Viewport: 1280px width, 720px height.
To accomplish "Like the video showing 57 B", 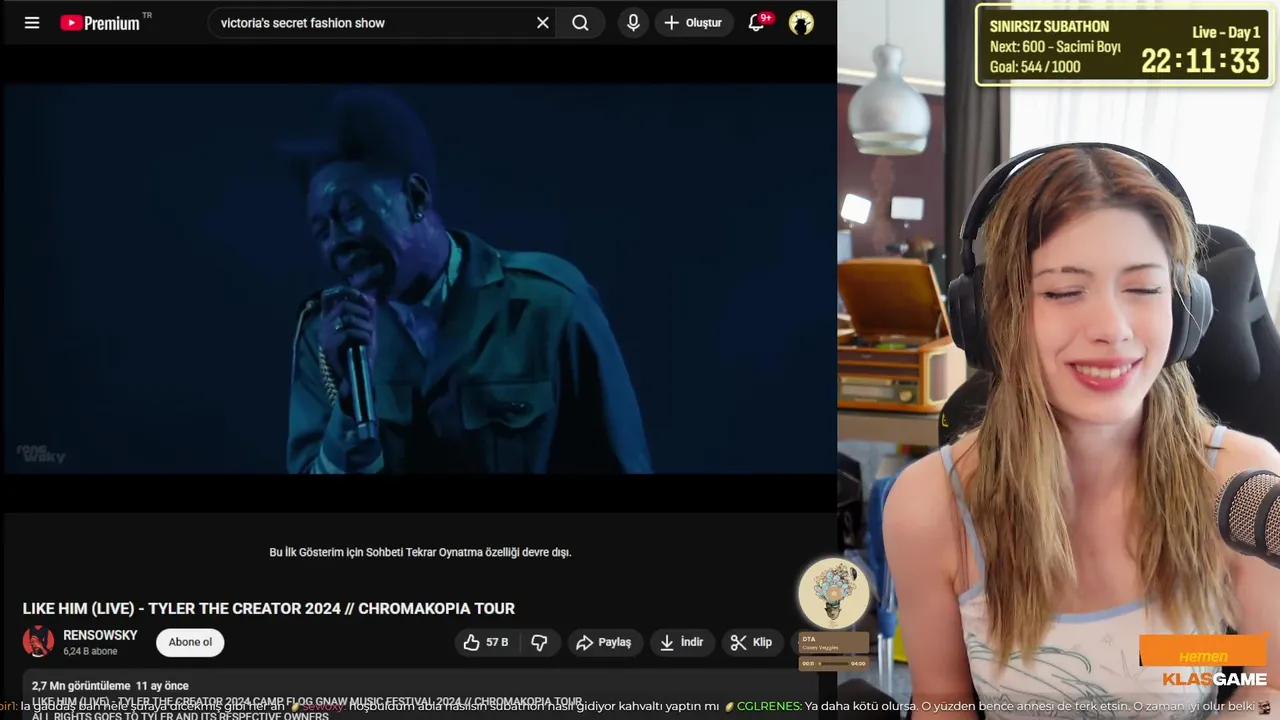I will (486, 642).
